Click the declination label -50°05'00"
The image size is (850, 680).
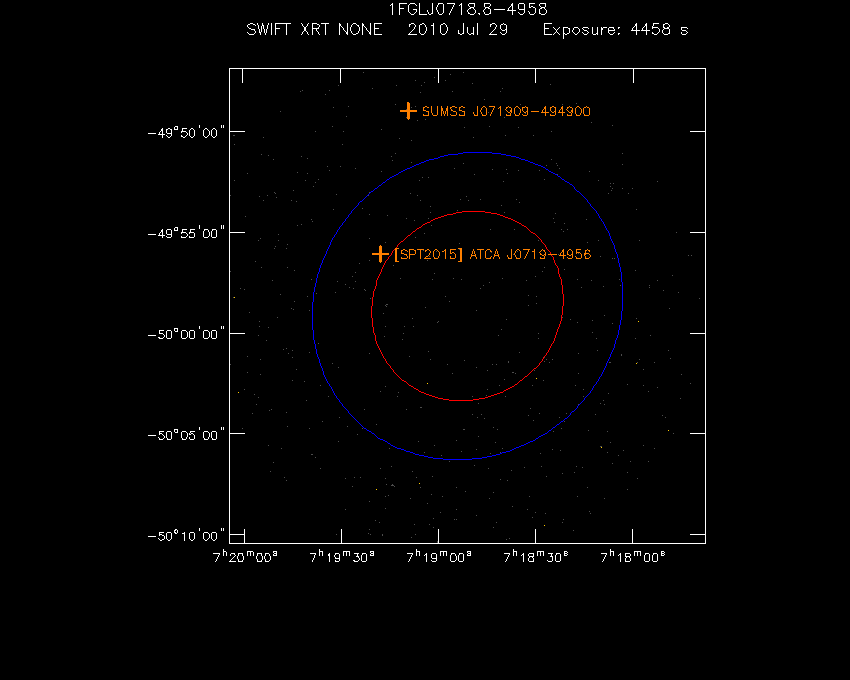[x=186, y=435]
